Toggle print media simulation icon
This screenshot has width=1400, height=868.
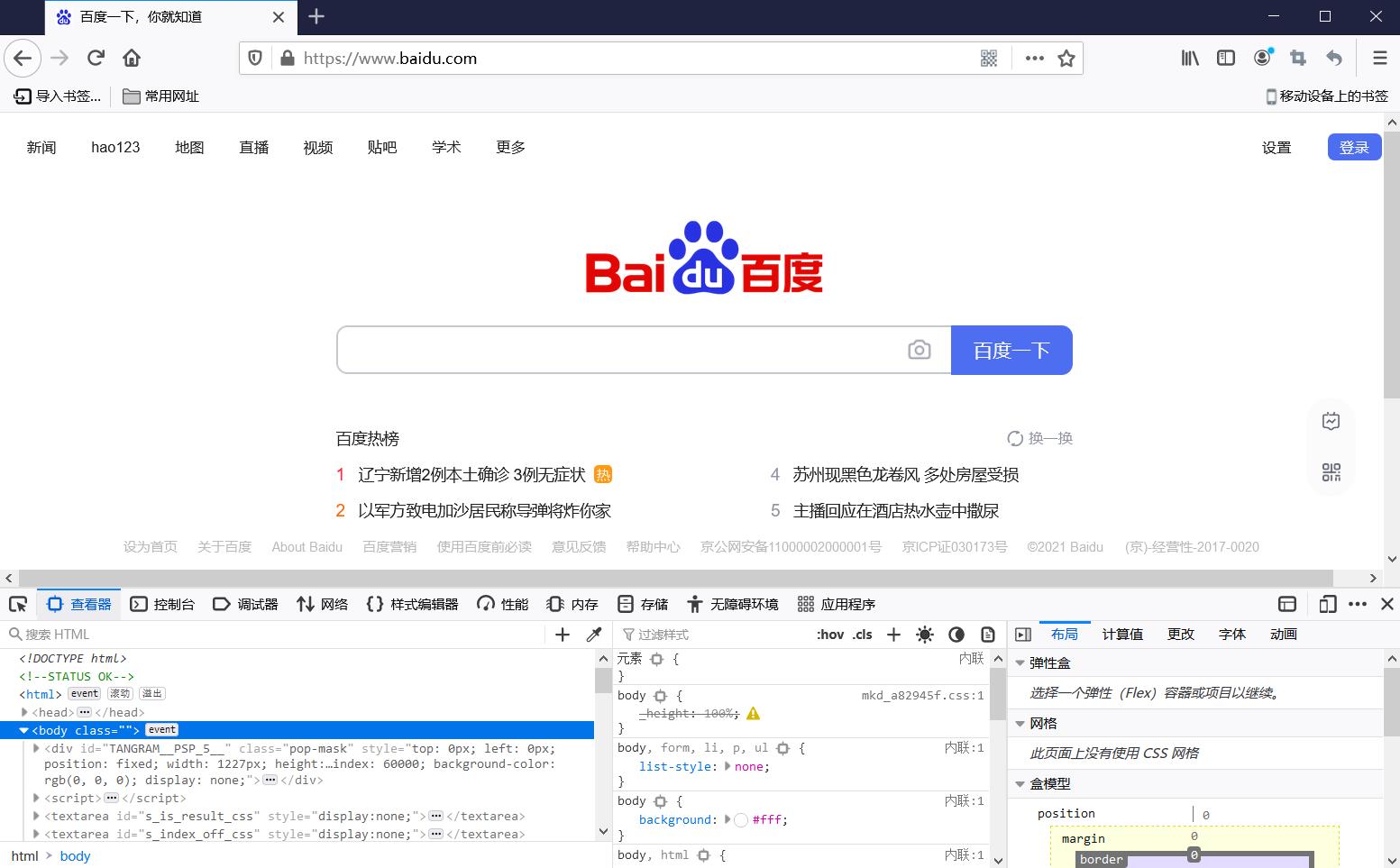(988, 635)
